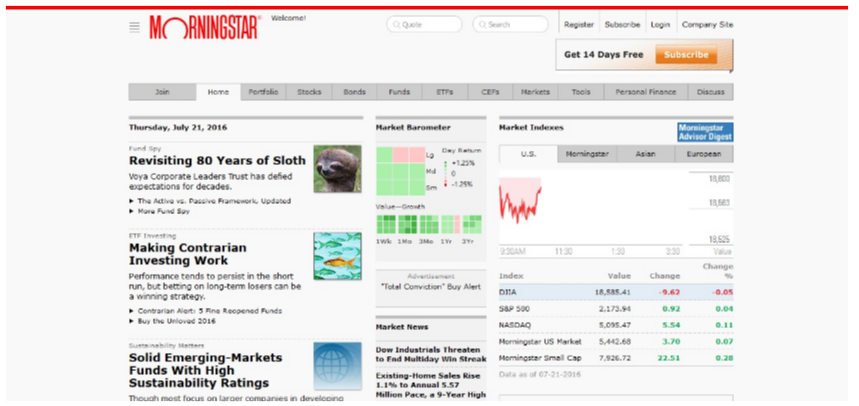Focus the Quote input field

pos(425,25)
